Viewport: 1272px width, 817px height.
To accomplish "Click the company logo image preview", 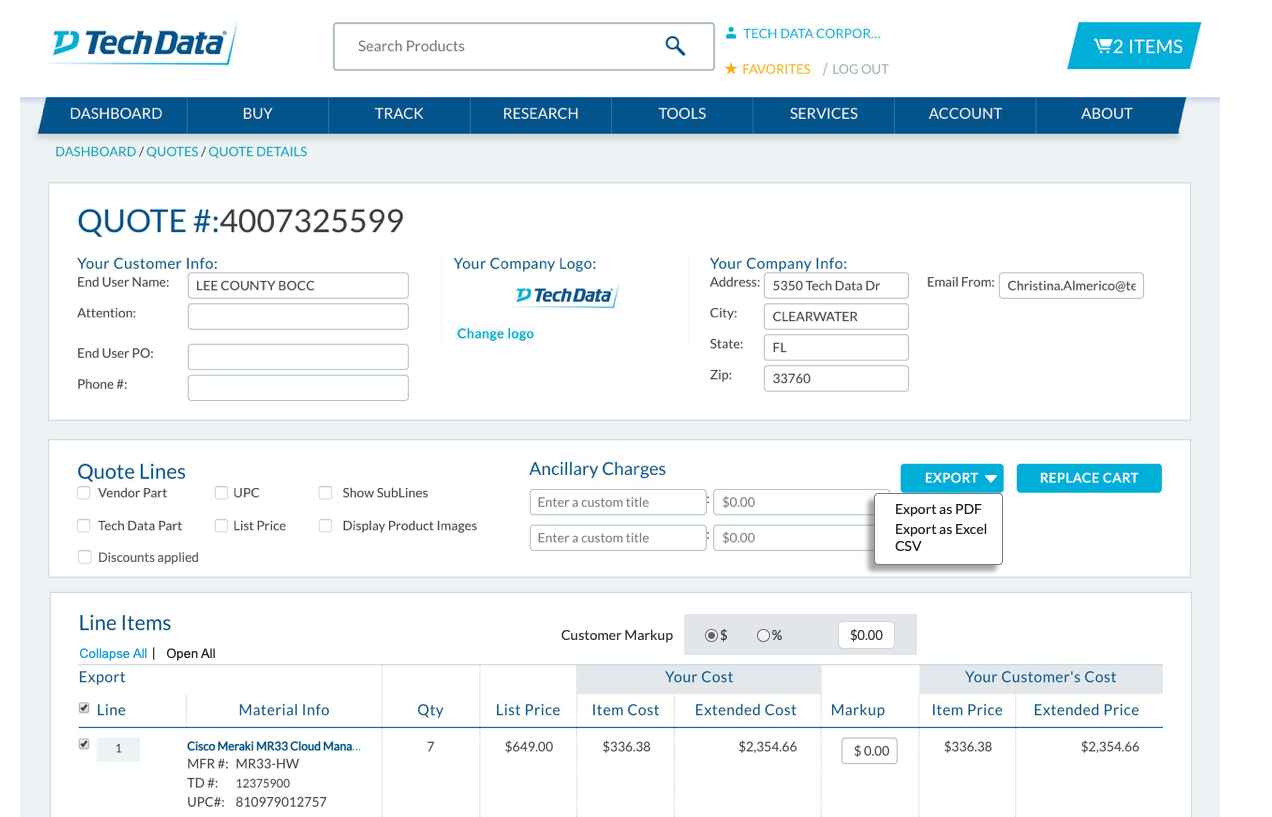I will 566,296.
